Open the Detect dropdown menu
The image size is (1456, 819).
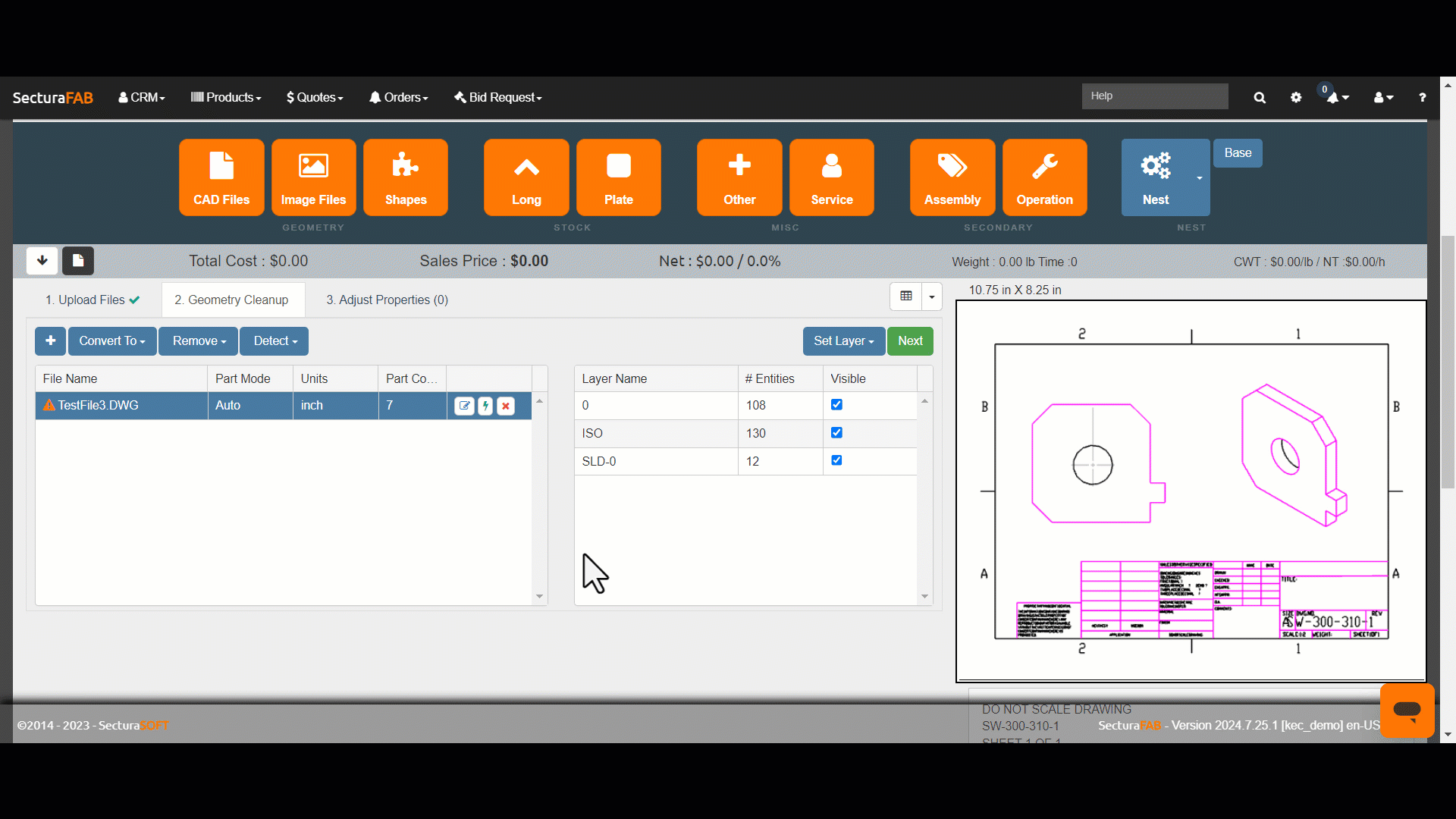tap(275, 341)
